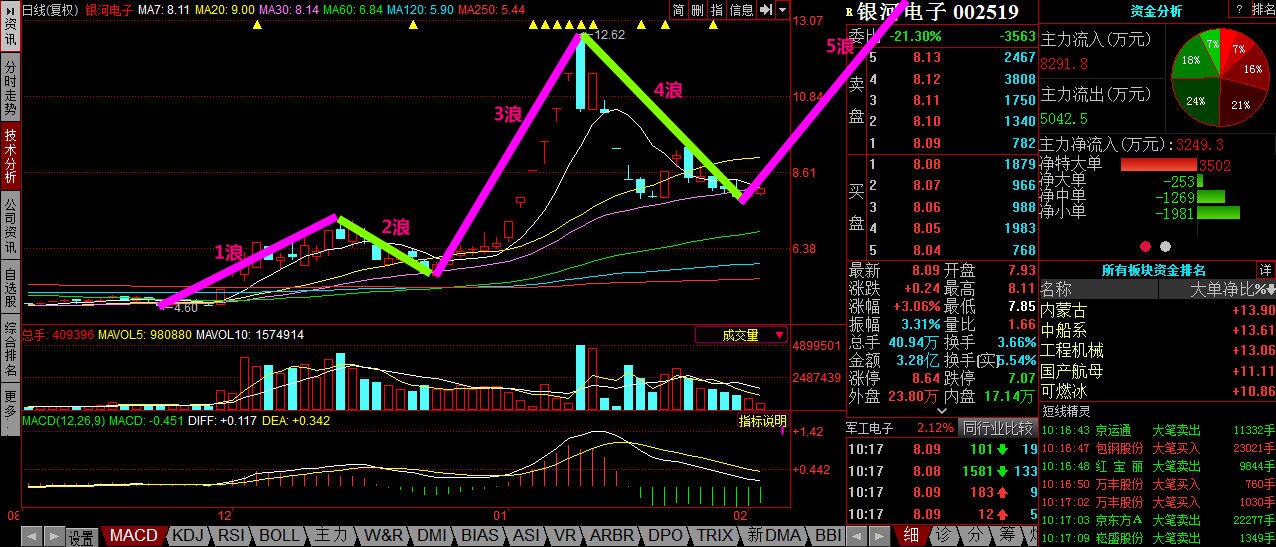
Task: Select the 筹 chip distribution tab
Action: [1007, 535]
